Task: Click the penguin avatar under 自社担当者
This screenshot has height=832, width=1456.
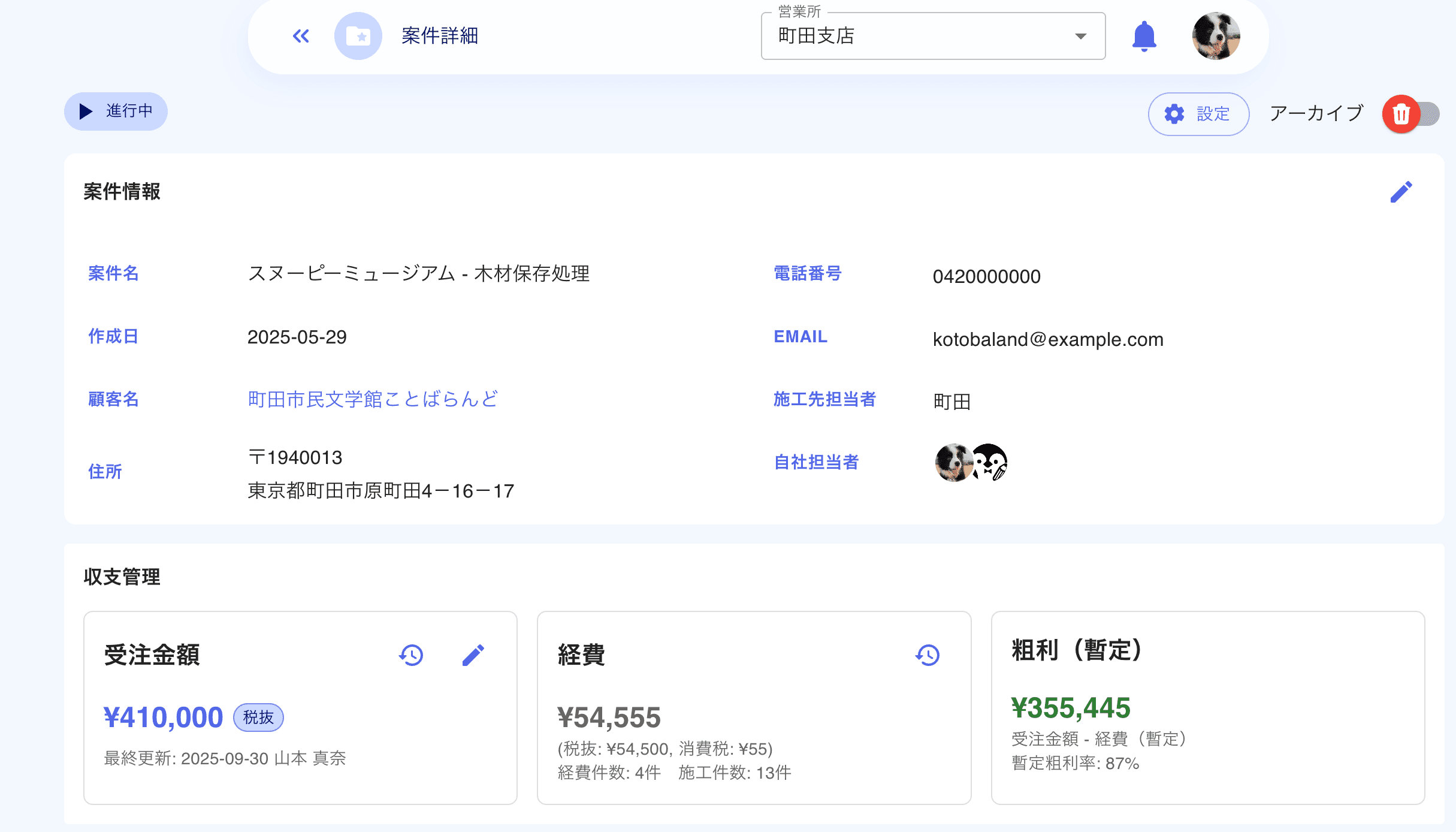Action: (x=989, y=463)
